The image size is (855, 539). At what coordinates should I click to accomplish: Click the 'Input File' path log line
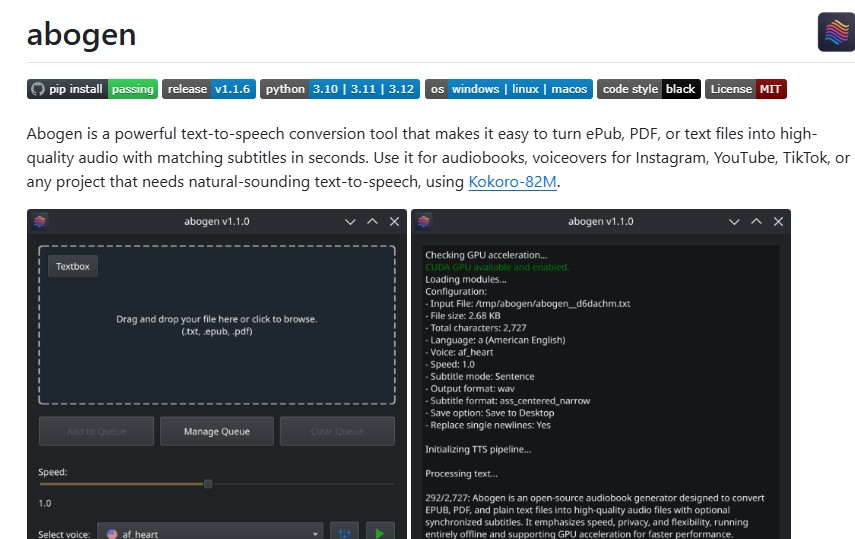coord(528,303)
